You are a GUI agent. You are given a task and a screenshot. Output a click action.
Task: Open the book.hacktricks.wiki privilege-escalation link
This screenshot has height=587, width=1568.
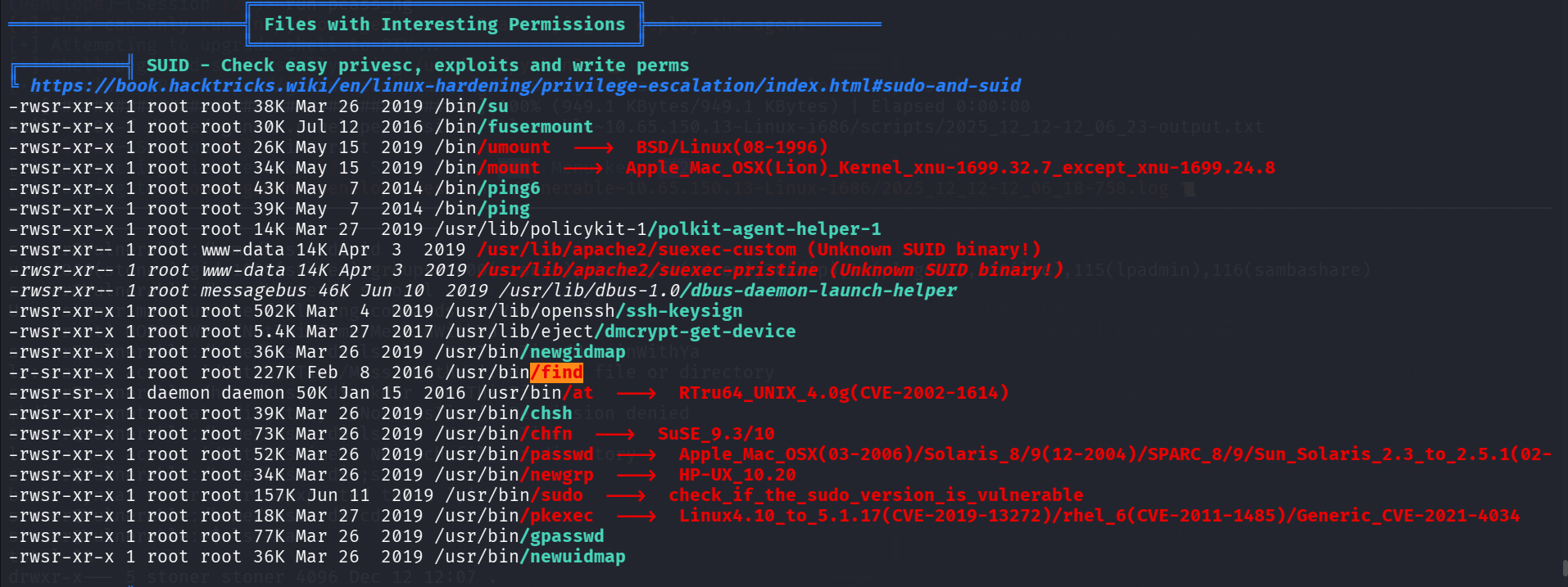click(525, 86)
